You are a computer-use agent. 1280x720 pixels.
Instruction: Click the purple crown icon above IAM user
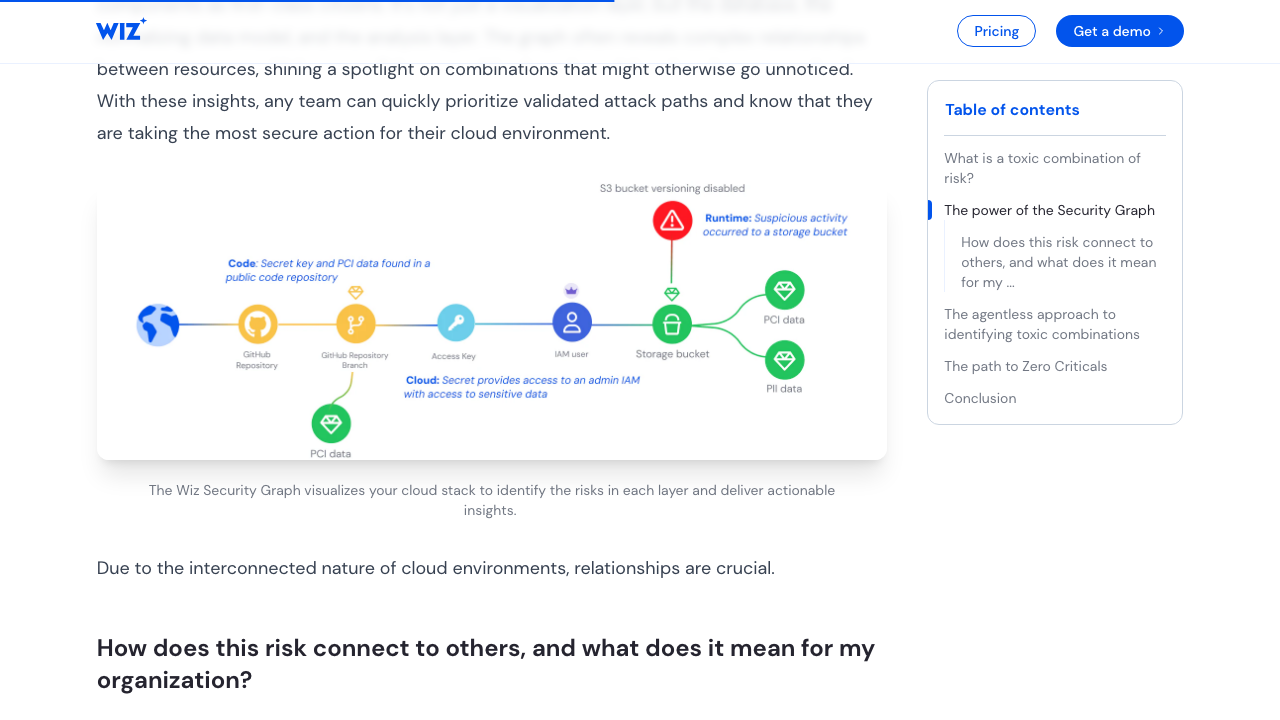click(571, 290)
